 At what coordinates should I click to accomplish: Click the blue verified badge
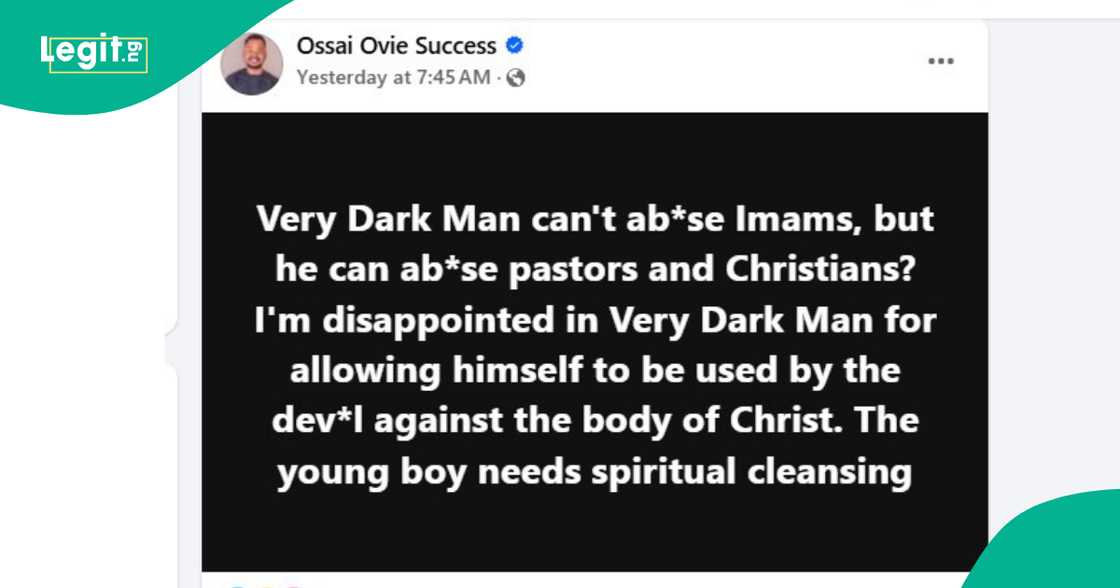point(515,46)
